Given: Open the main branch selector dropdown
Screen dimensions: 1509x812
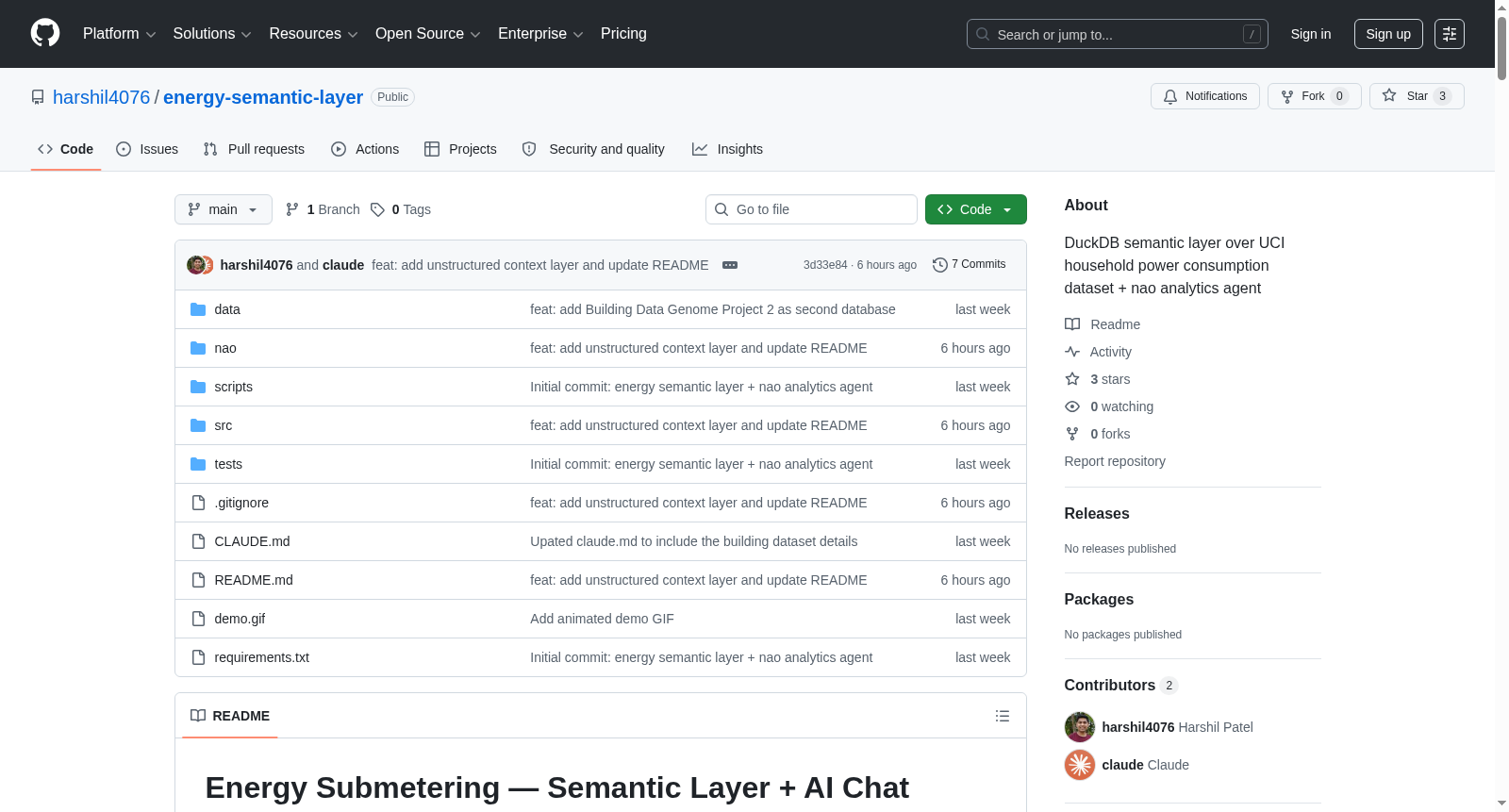Looking at the screenshot, I should pos(224,209).
